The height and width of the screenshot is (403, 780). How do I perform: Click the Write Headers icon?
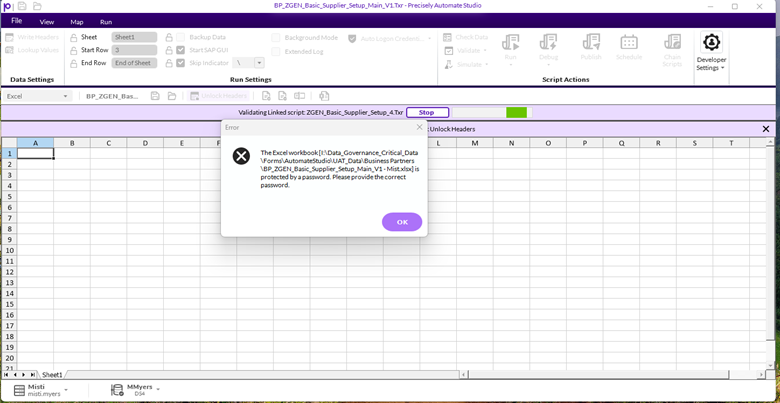[9, 37]
